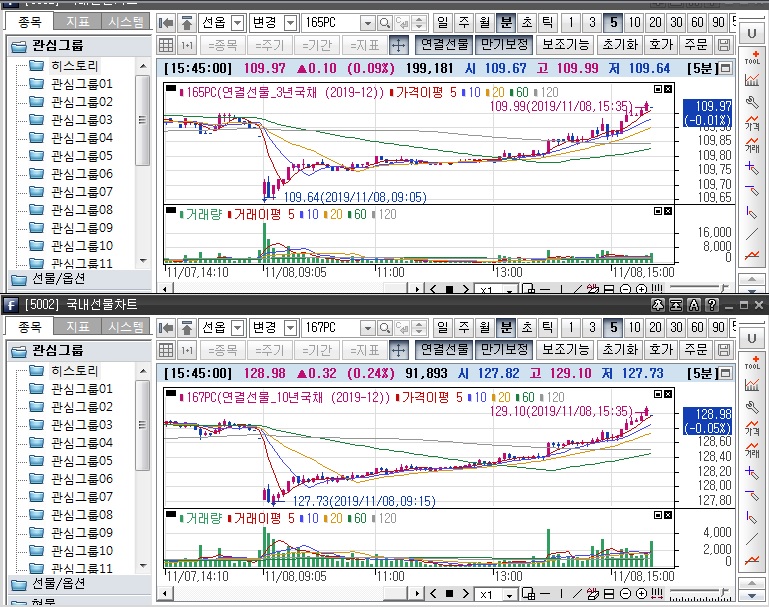
Task: Select 관심그룹03 in the upper tree
Action: (82, 120)
